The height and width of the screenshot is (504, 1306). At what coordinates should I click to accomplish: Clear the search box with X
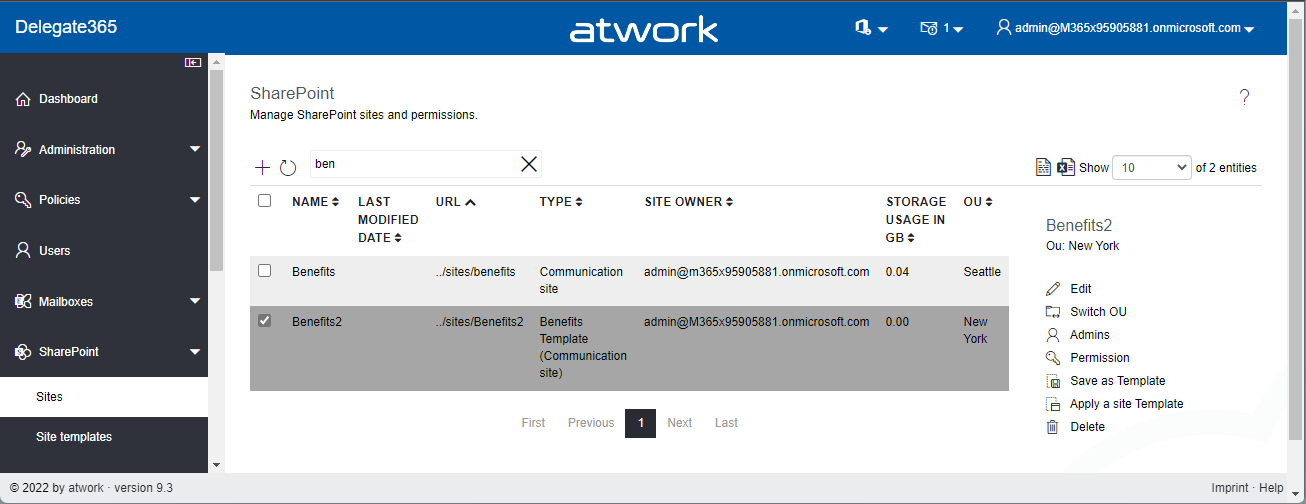[x=529, y=164]
